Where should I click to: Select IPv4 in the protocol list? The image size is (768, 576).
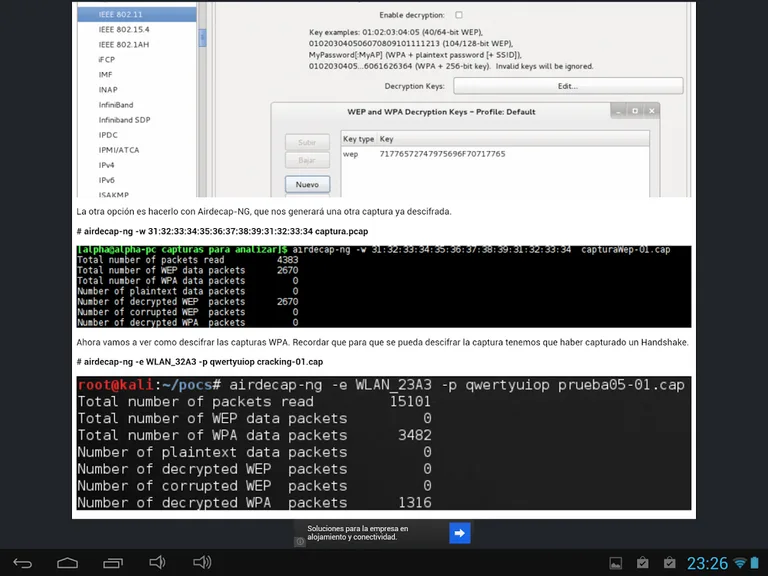[x=106, y=165]
